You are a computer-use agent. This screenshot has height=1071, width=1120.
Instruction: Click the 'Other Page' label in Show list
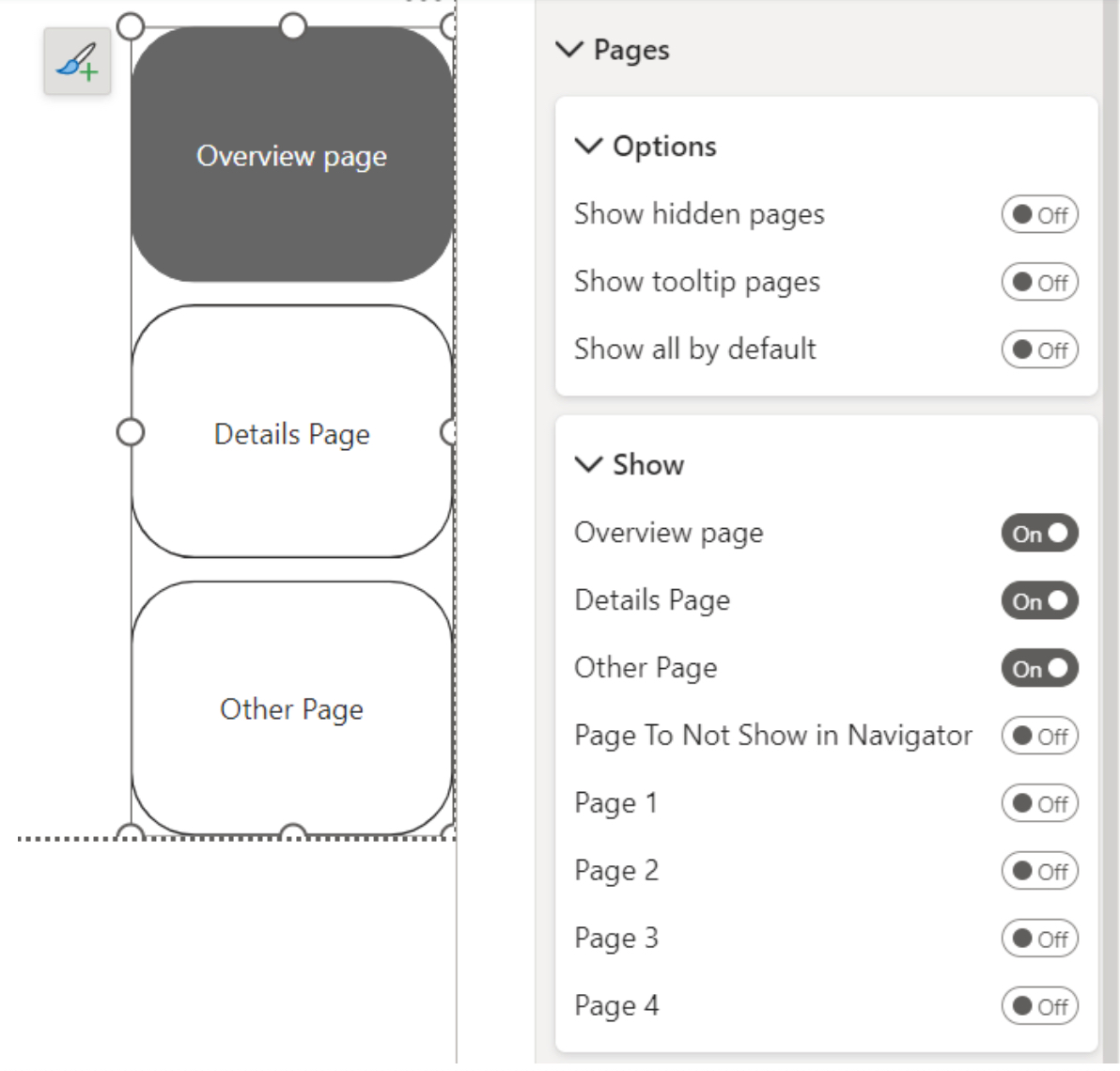[646, 668]
